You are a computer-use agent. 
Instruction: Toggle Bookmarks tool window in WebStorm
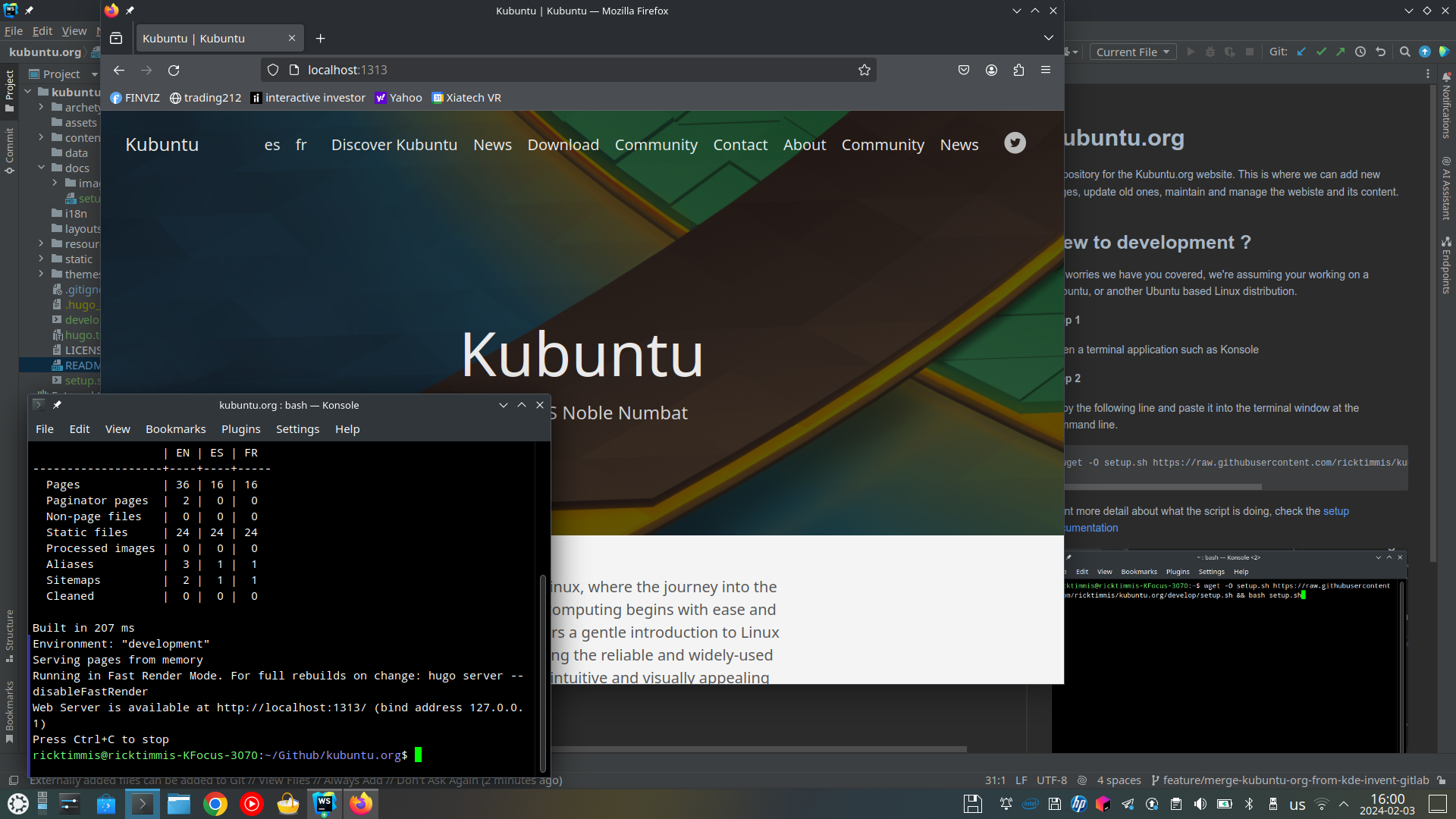click(9, 712)
